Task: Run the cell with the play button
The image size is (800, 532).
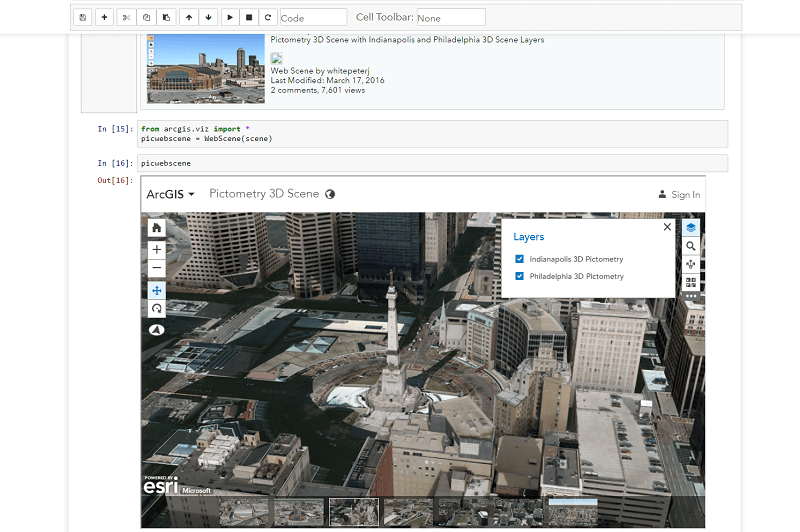Action: point(229,17)
